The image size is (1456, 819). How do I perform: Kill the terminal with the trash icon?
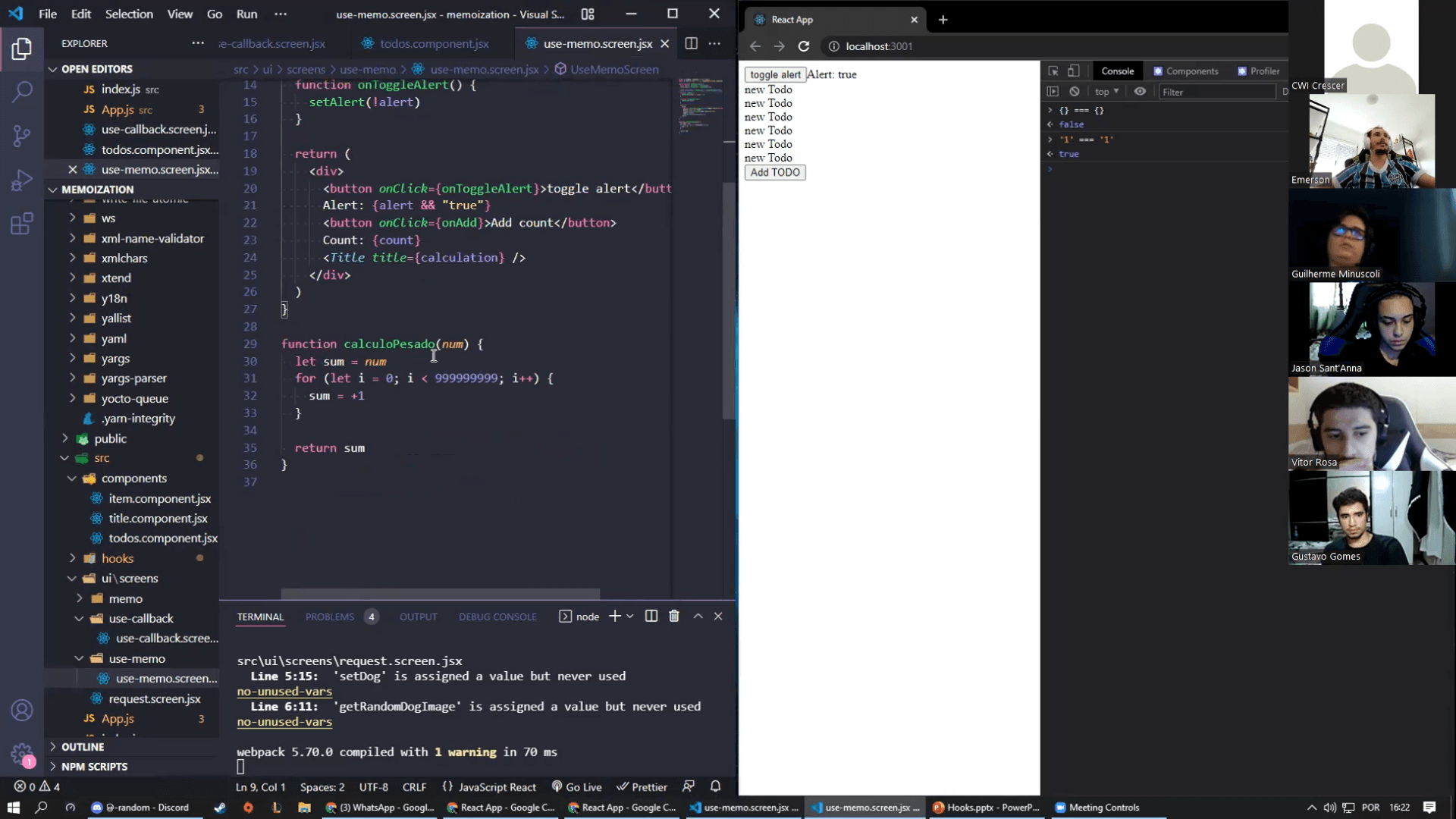point(674,617)
